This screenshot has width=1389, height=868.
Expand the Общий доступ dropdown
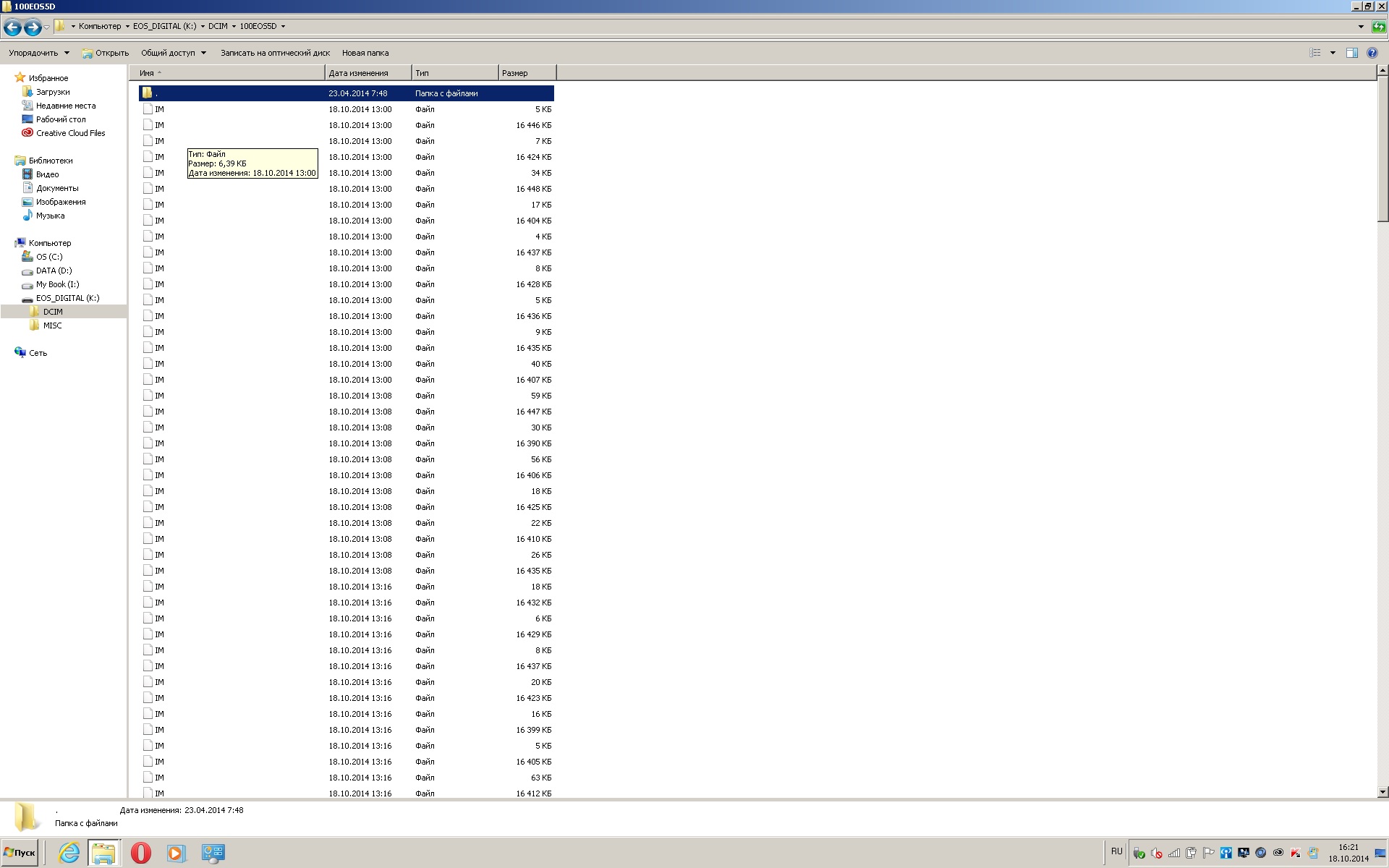tap(173, 53)
